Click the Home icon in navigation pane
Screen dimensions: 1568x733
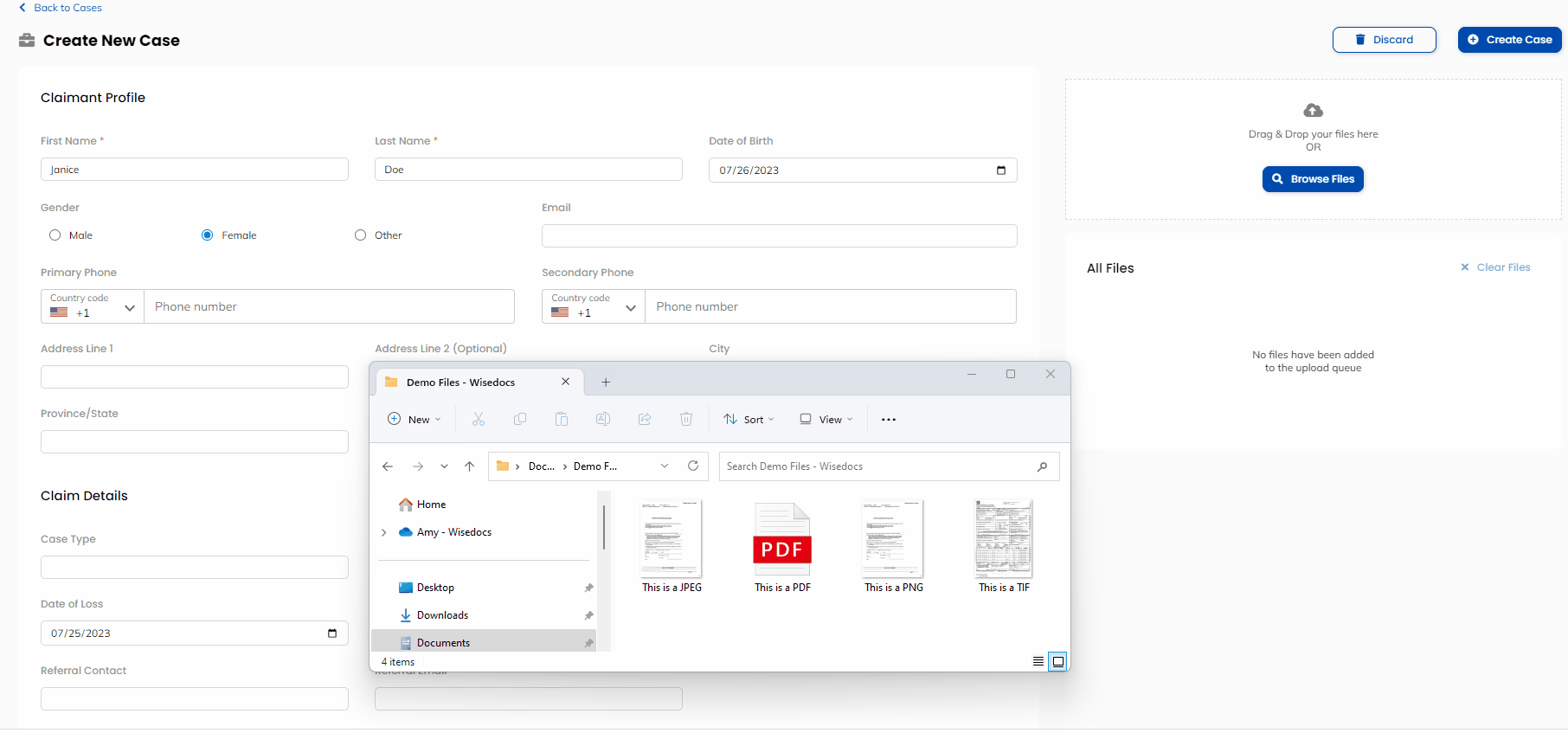[405, 504]
